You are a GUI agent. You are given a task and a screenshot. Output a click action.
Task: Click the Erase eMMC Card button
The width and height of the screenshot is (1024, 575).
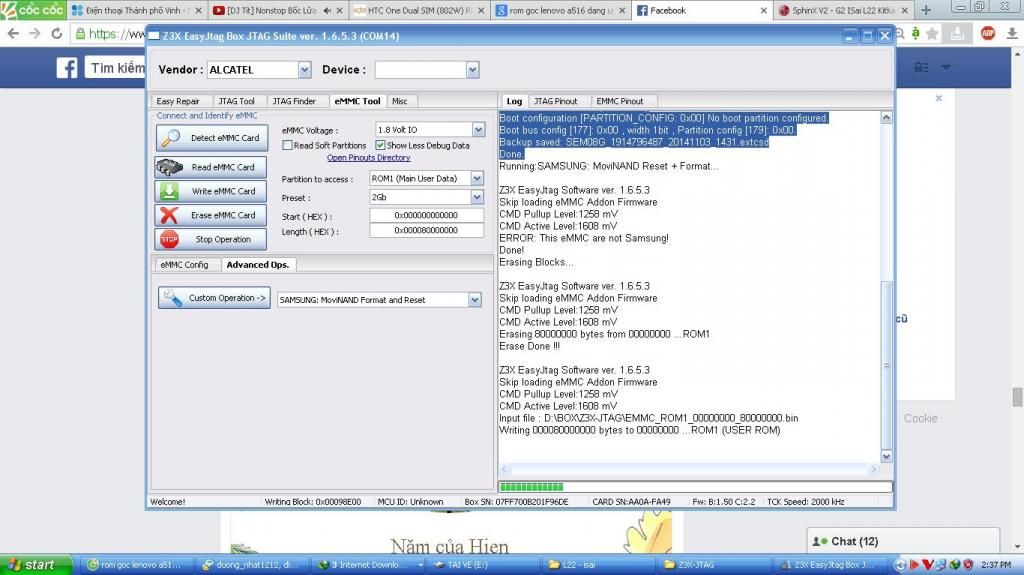[x=211, y=215]
